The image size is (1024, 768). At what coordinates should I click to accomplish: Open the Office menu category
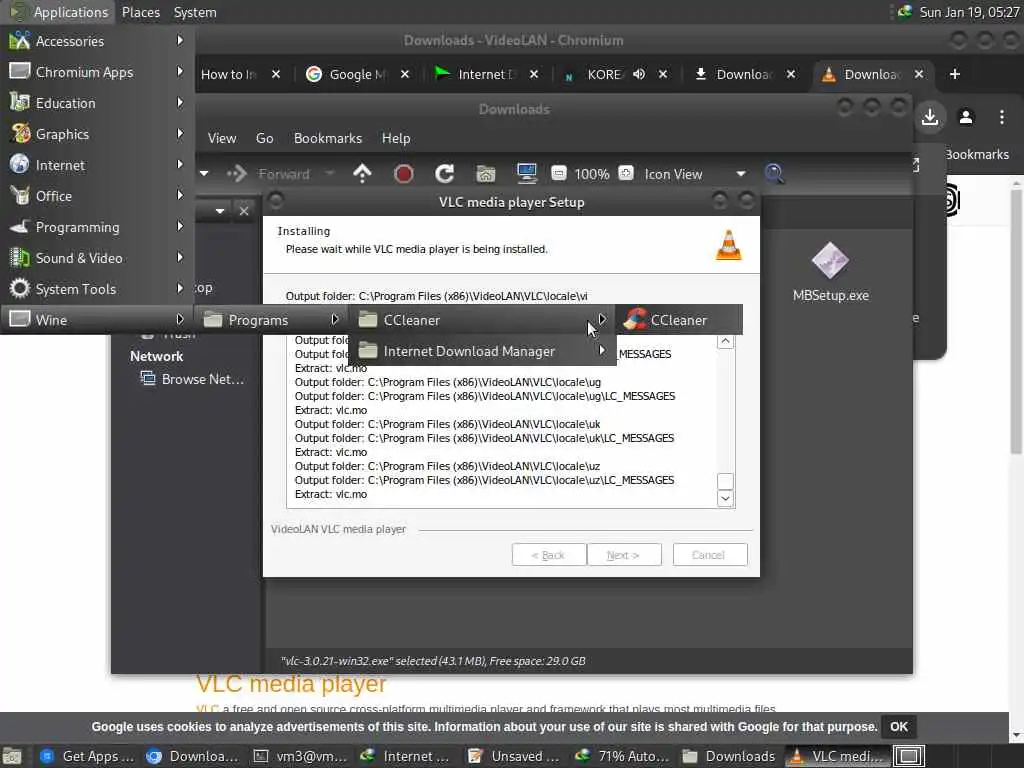click(x=97, y=196)
